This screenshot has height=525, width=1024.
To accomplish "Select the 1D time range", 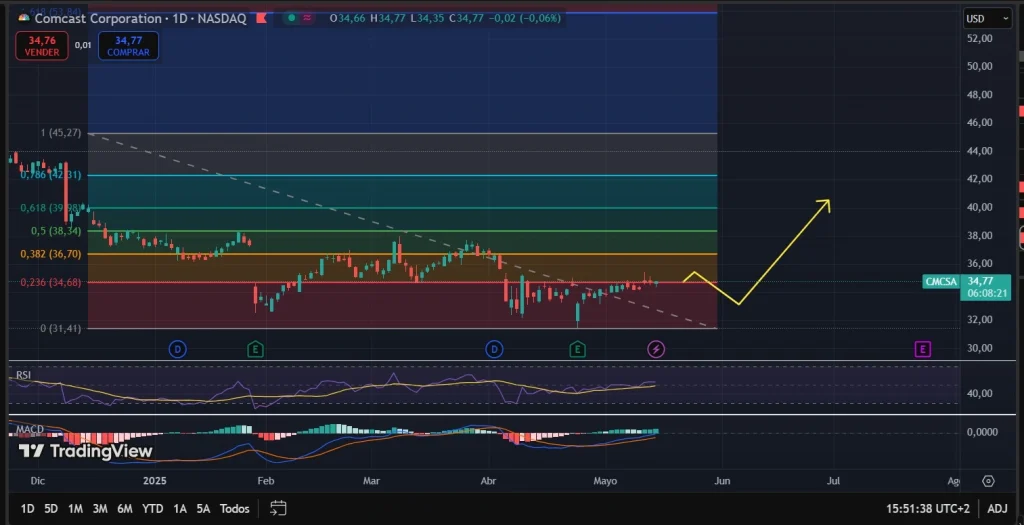I will click(27, 509).
